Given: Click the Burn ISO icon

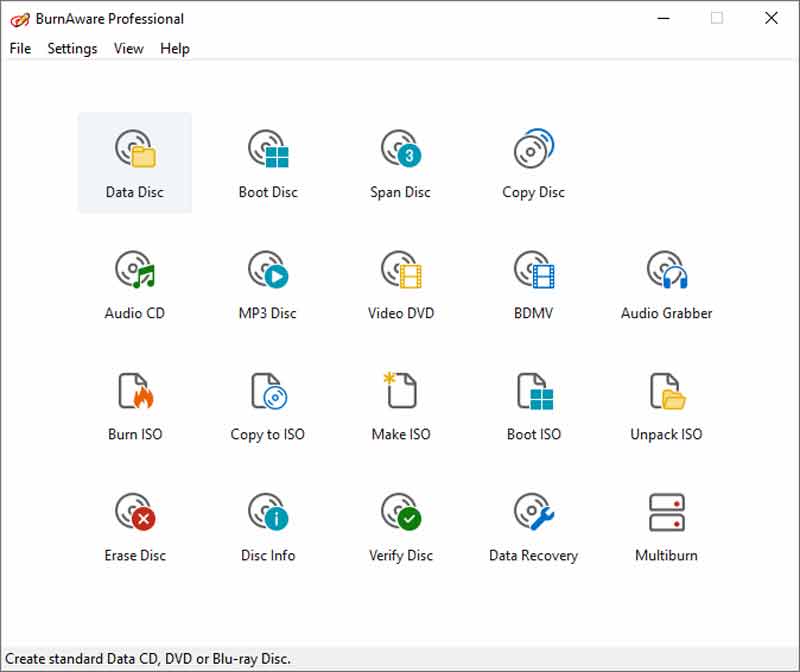Looking at the screenshot, I should pyautogui.click(x=135, y=393).
